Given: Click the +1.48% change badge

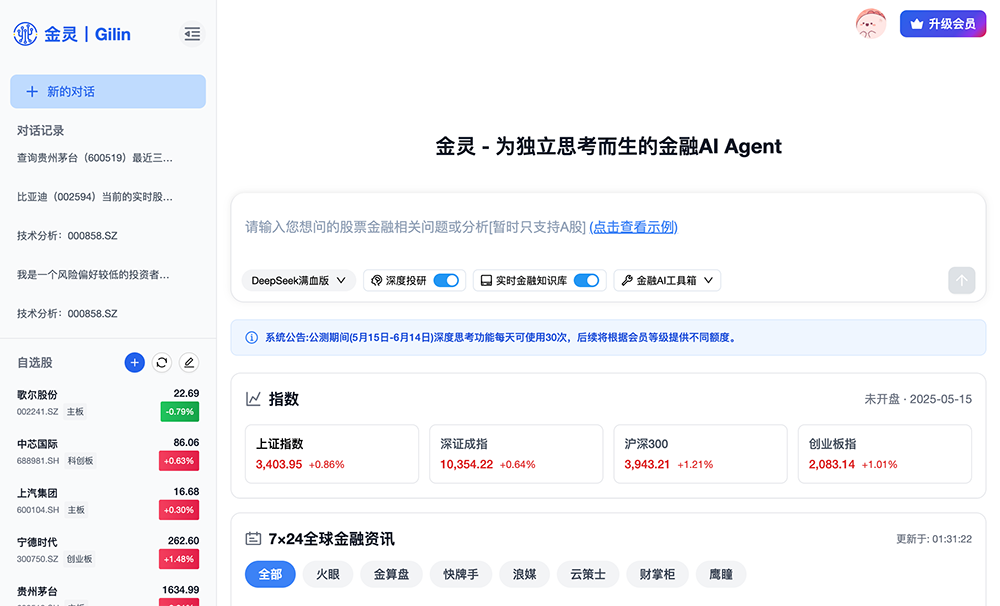Looking at the screenshot, I should [x=179, y=559].
